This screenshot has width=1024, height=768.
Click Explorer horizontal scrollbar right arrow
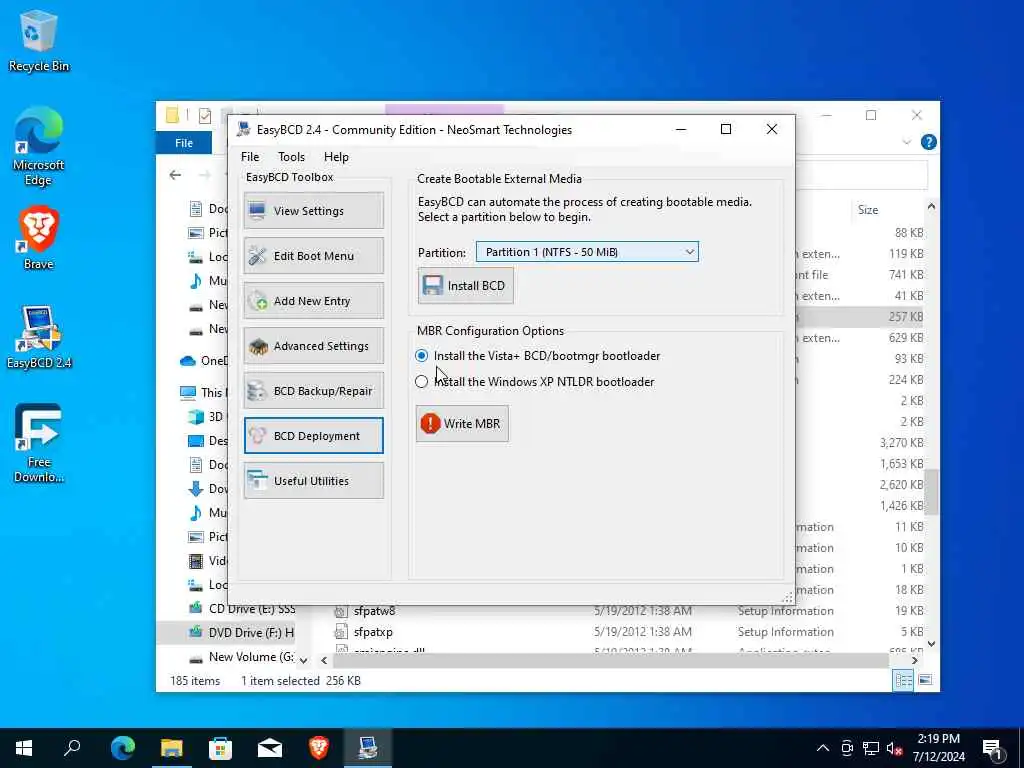coord(914,661)
